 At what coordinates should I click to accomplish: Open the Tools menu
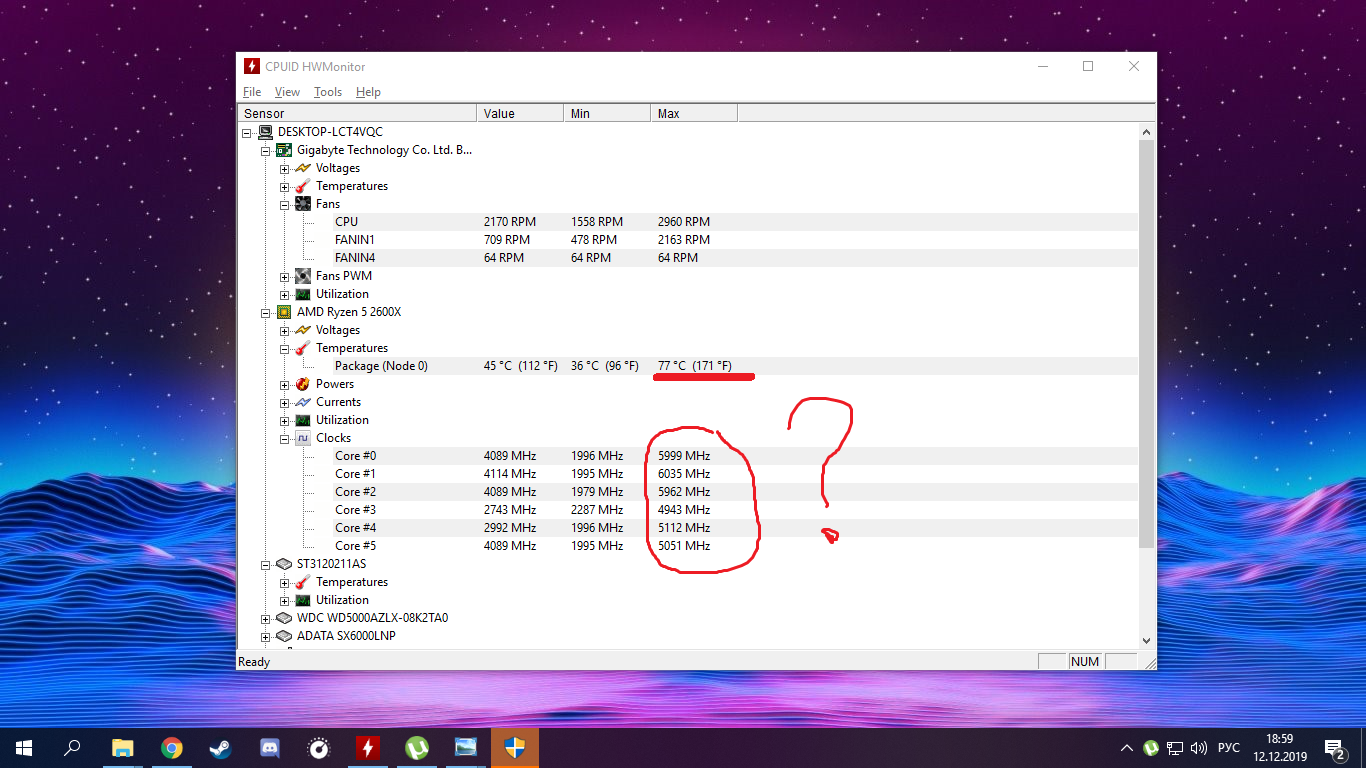pos(328,92)
